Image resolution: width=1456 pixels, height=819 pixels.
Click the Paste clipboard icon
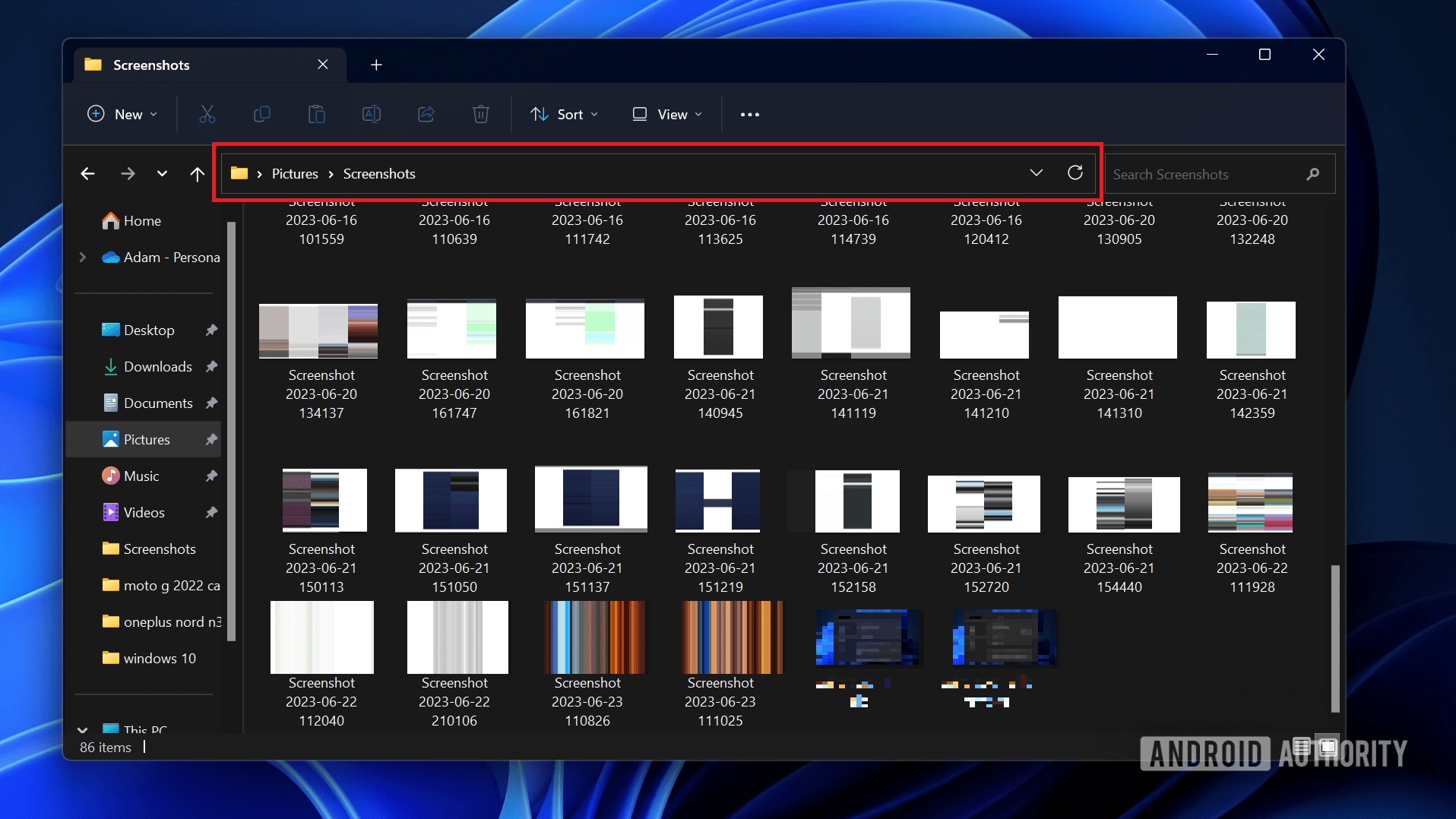click(x=317, y=114)
